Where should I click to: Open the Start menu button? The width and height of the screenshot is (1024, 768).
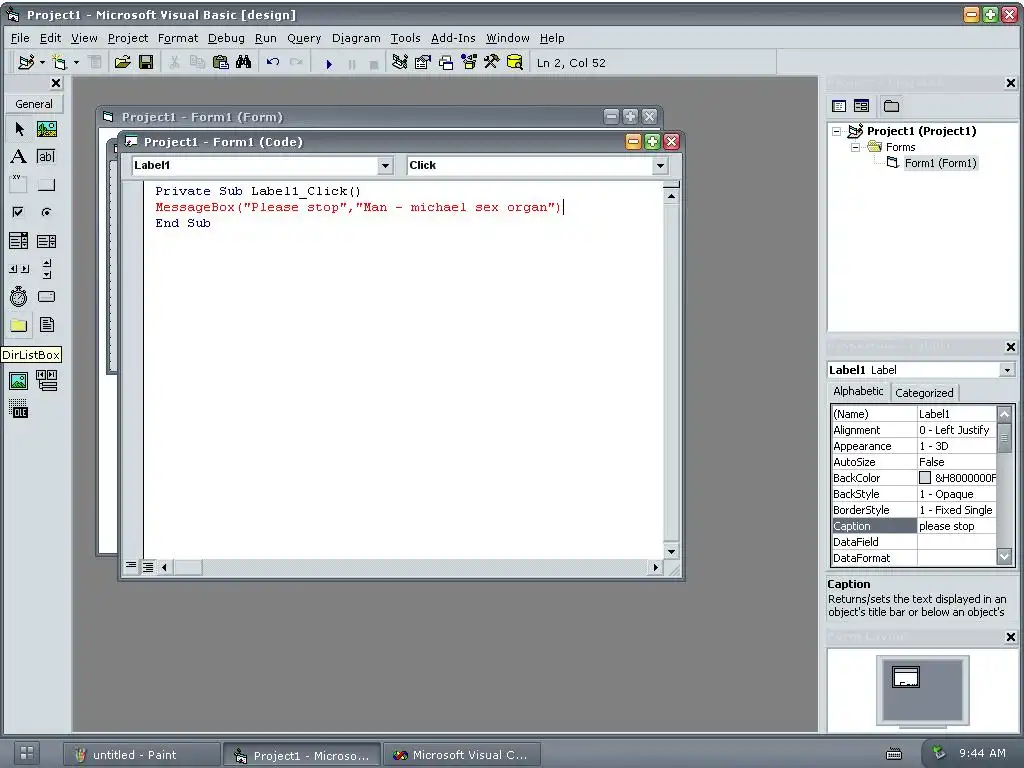[27, 753]
